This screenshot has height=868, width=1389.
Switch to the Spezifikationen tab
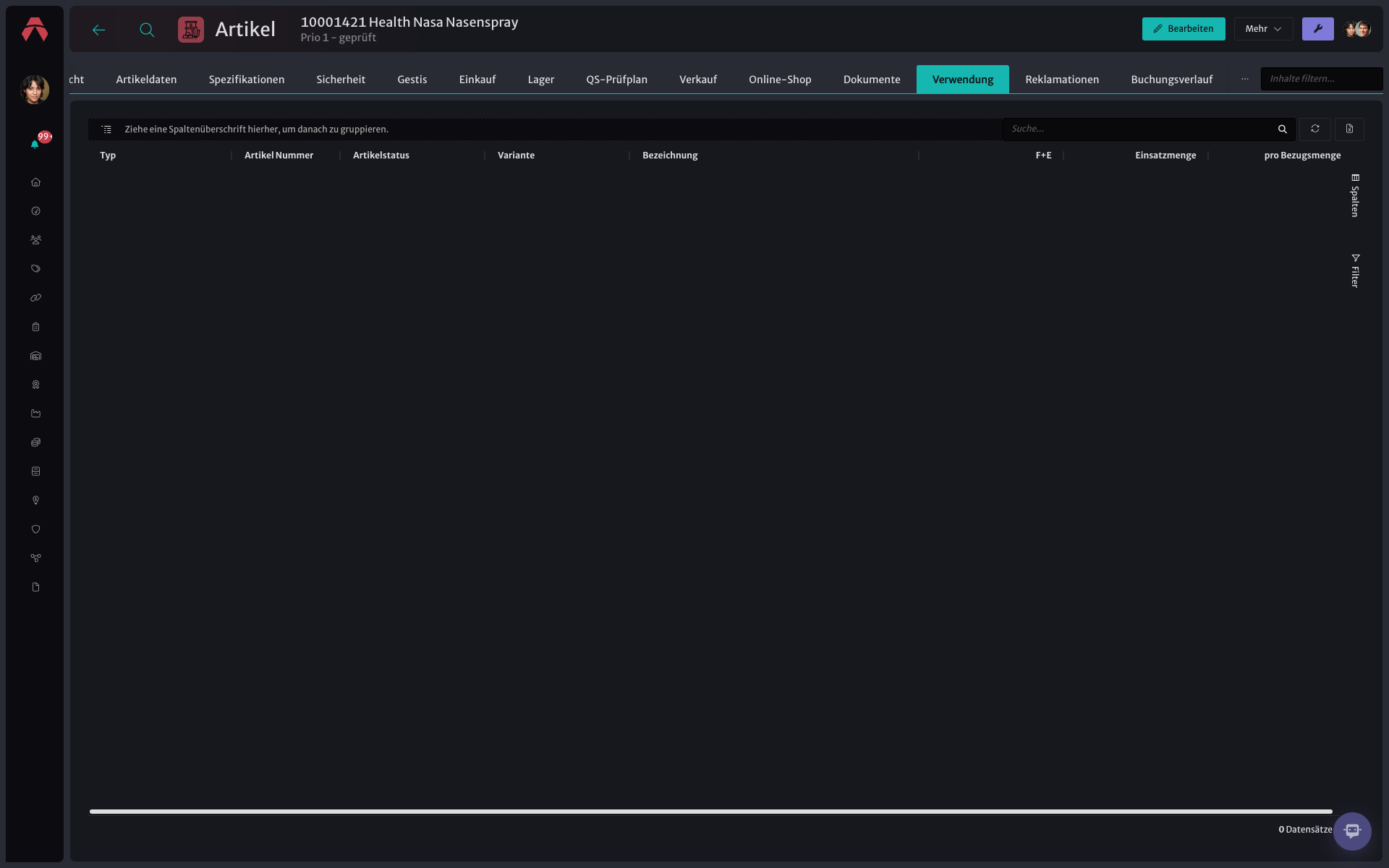click(247, 80)
